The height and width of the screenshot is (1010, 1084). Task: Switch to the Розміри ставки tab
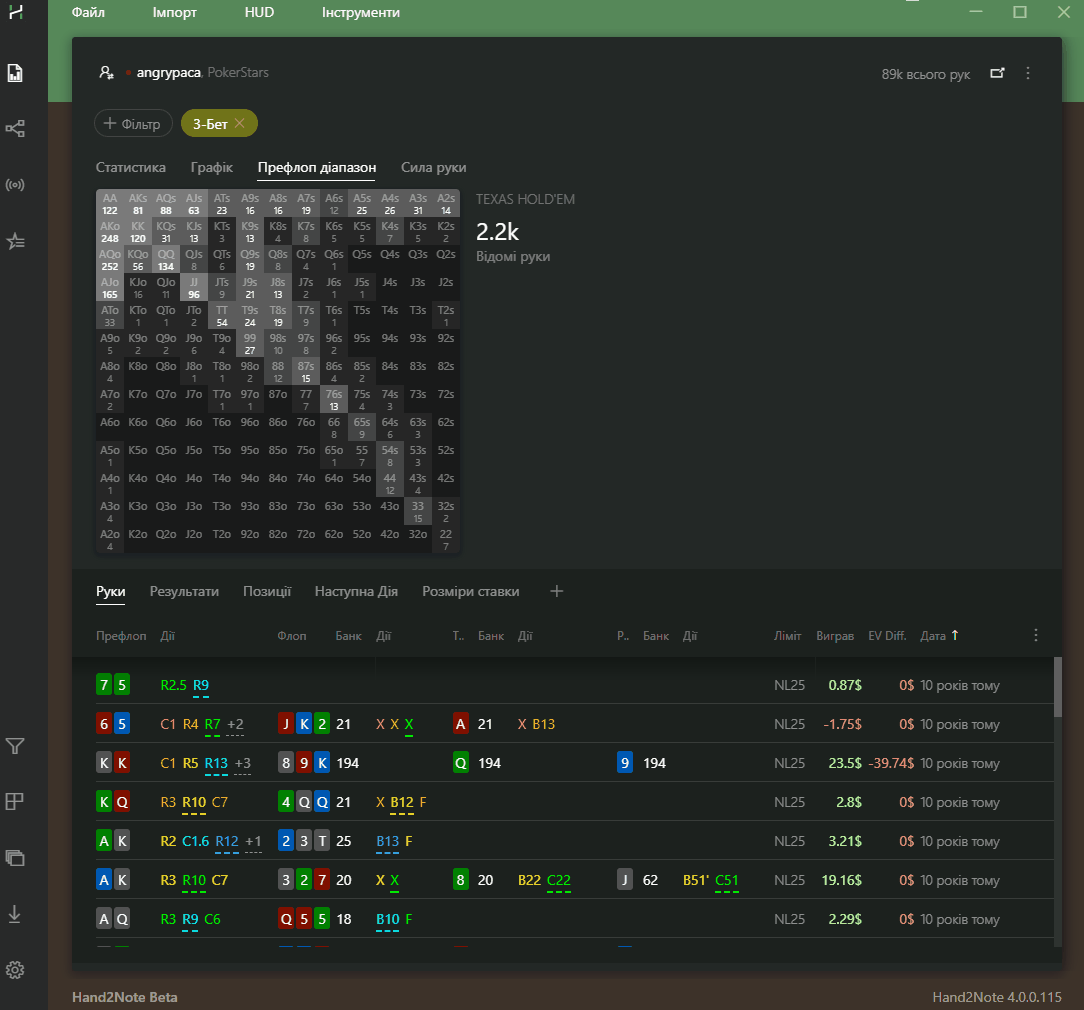(471, 591)
